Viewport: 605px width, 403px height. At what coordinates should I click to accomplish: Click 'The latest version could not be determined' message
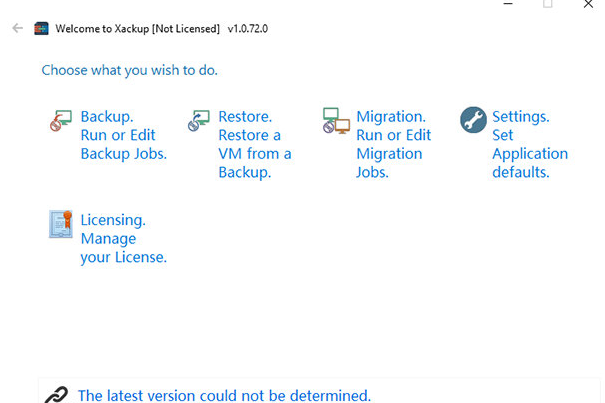(224, 395)
